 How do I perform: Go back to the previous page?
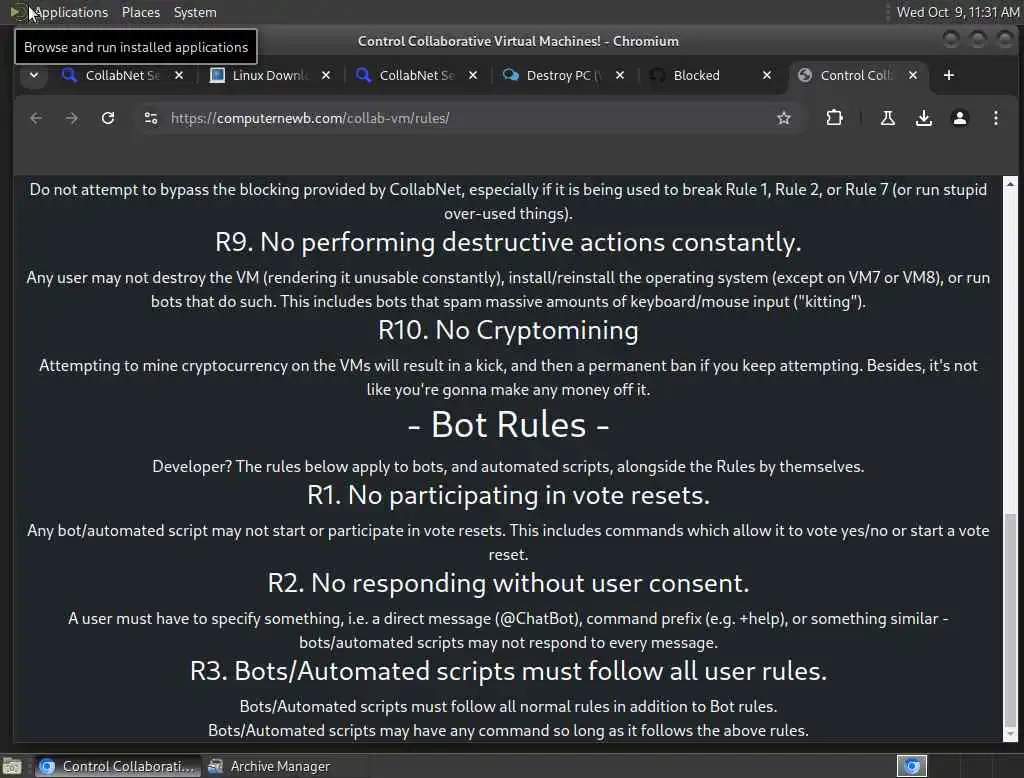coord(36,118)
